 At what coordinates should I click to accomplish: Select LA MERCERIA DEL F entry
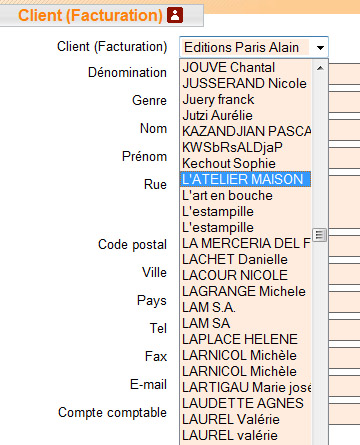[x=245, y=243]
